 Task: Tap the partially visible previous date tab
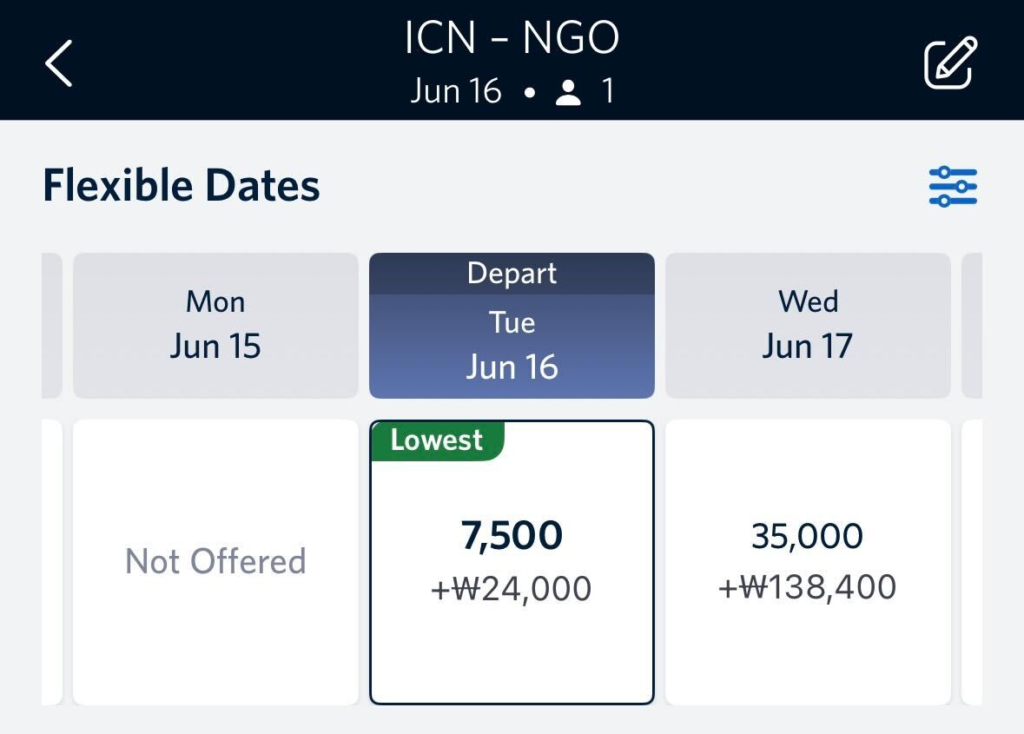[x=52, y=326]
